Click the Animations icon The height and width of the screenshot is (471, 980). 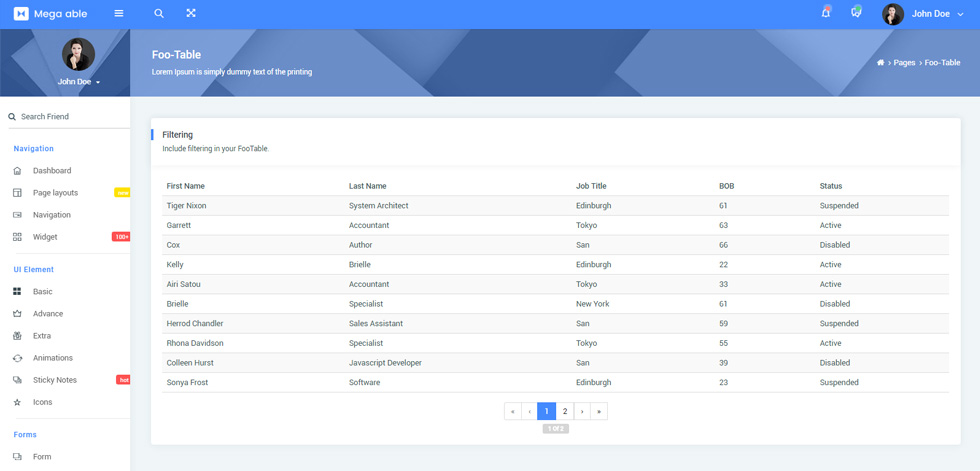tap(18, 358)
